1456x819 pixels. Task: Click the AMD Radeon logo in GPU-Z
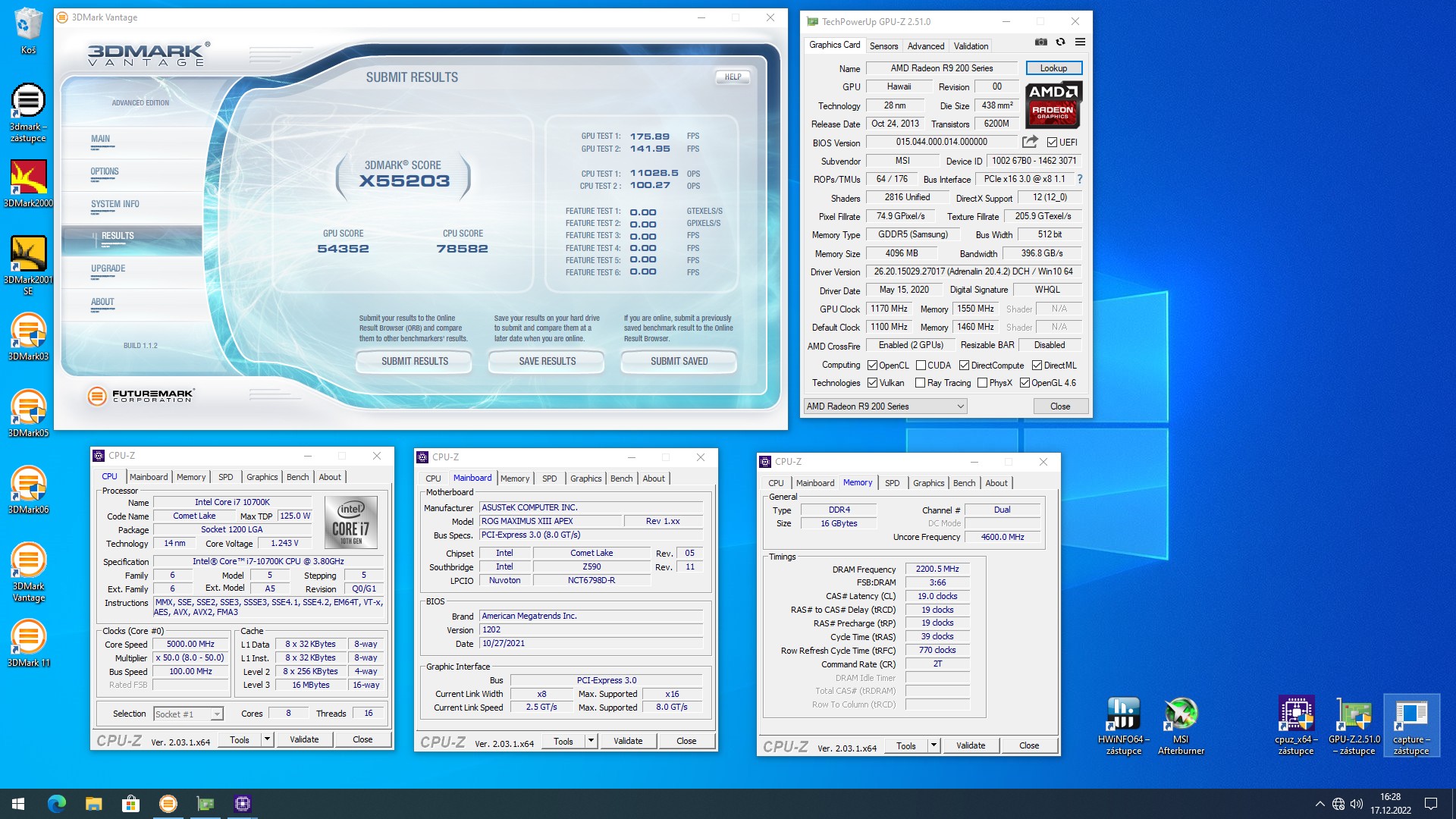1053,105
